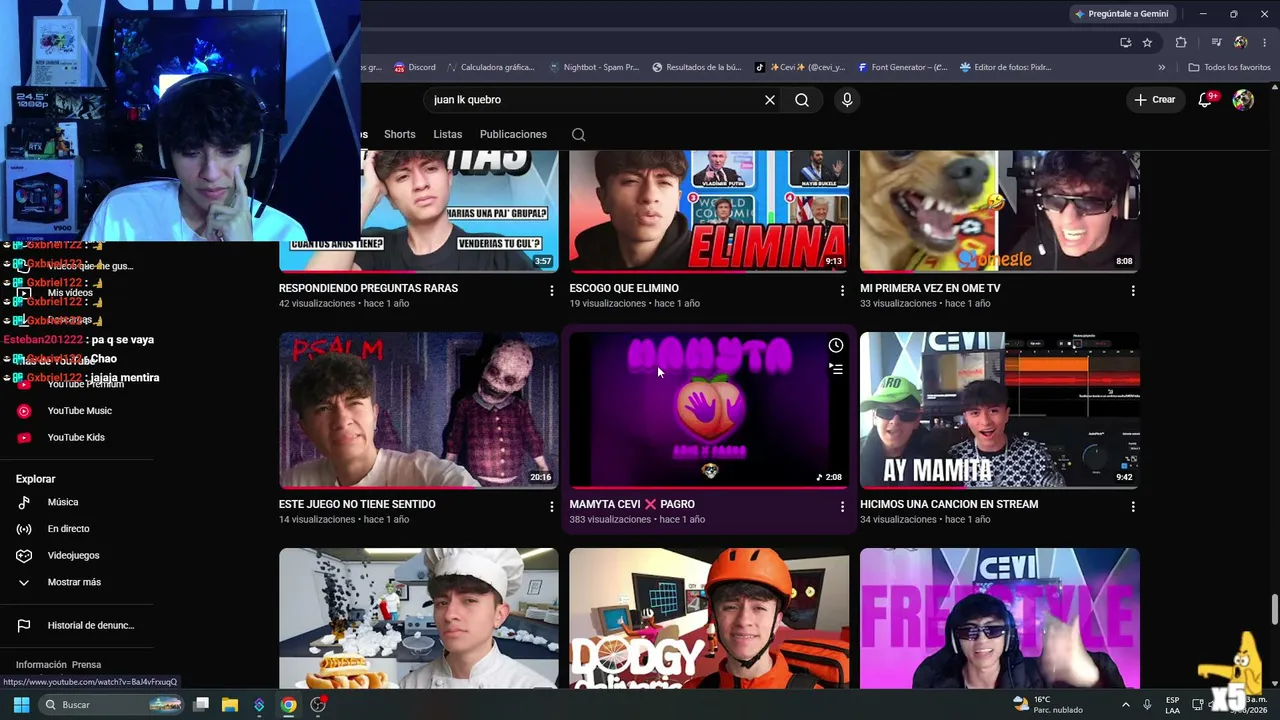Click the RESPONDIENDO PREGUNTAS RARAS title
The width and height of the screenshot is (1280, 720).
pos(368,288)
